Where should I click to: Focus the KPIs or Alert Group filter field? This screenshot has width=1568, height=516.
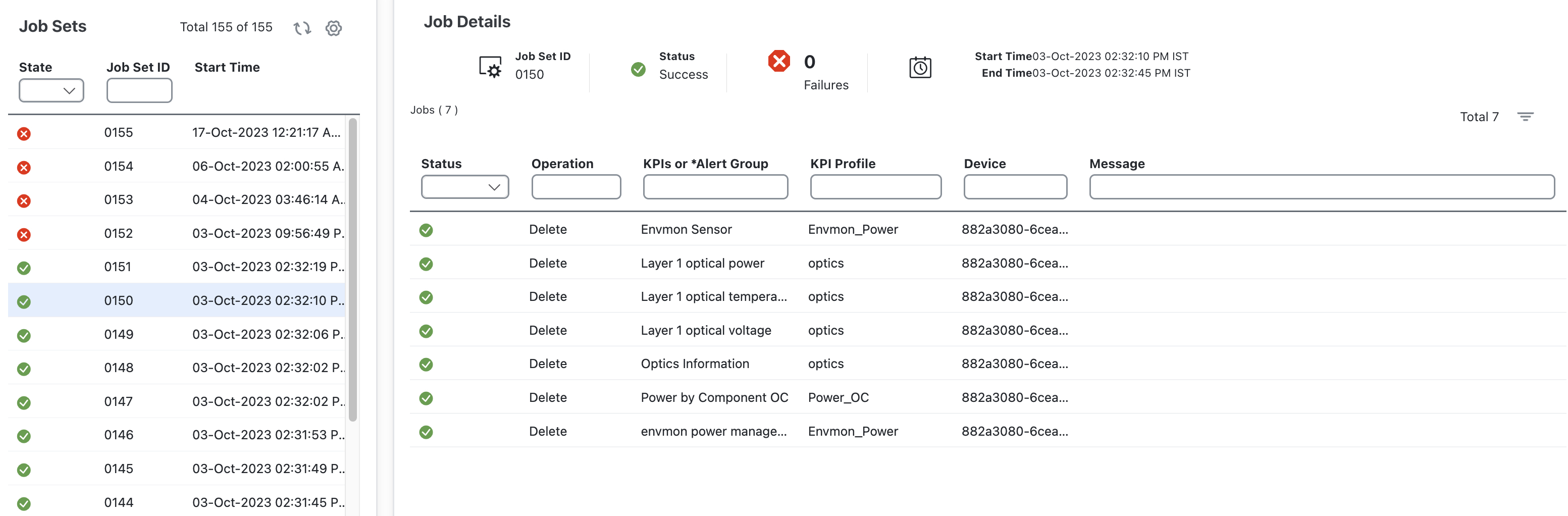click(x=715, y=187)
